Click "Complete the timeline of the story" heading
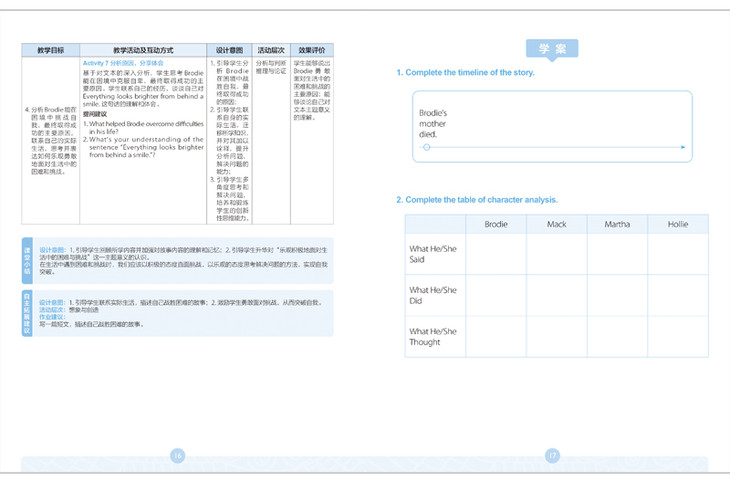The image size is (730, 483). point(465,73)
